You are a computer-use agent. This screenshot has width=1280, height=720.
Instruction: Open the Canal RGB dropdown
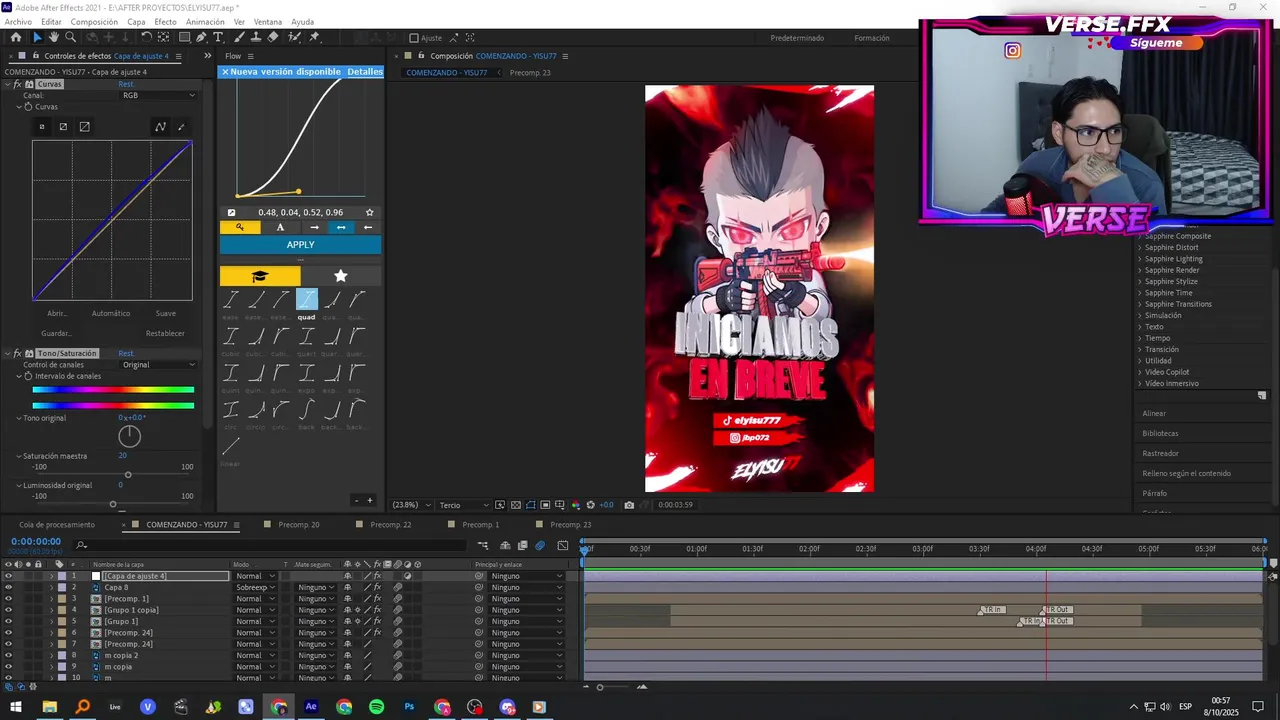tap(159, 95)
